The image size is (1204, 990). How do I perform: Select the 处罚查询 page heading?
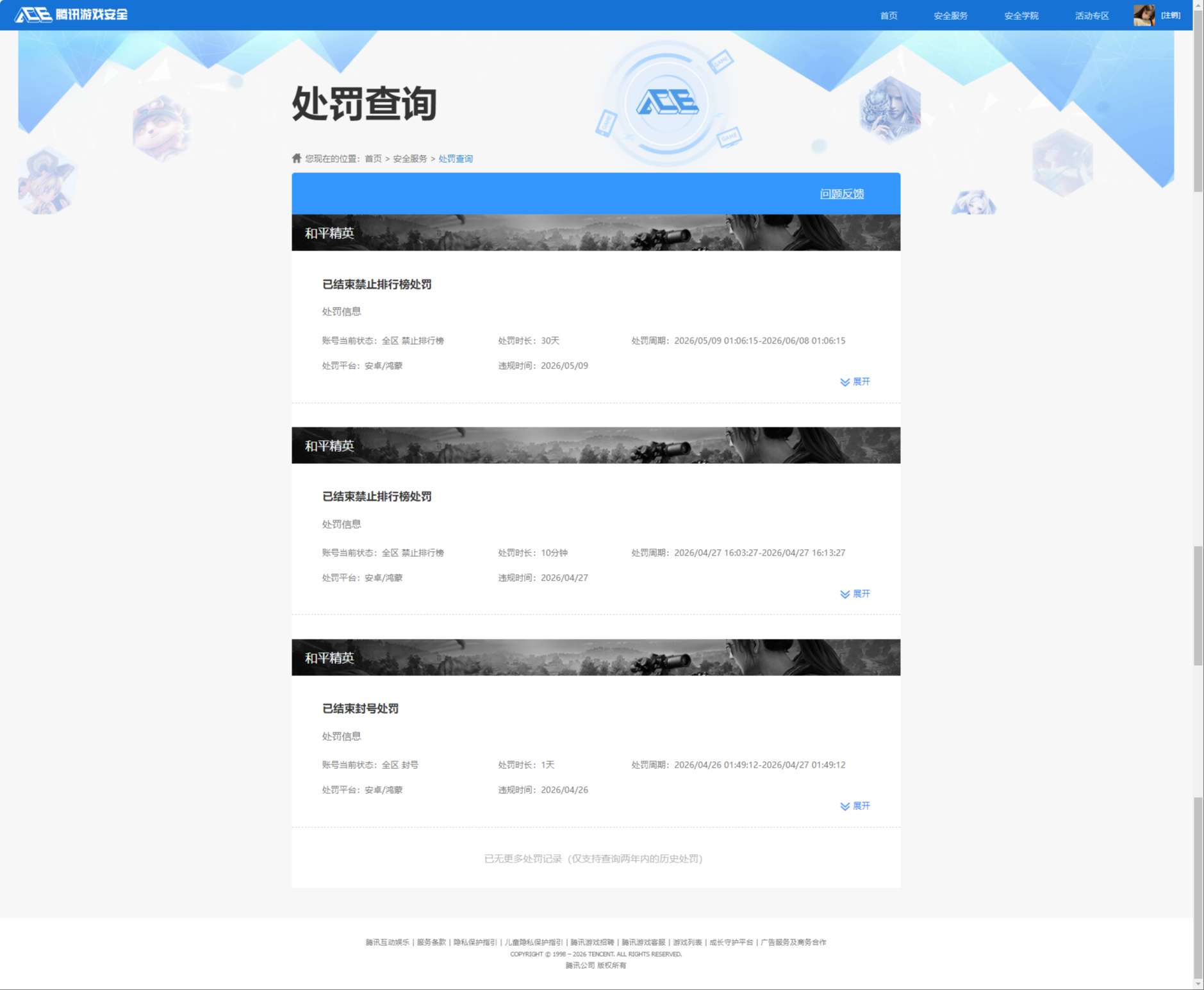364,103
